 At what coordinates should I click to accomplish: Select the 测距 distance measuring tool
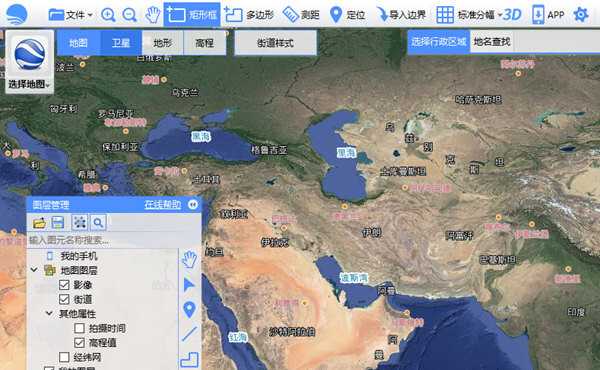[301, 15]
